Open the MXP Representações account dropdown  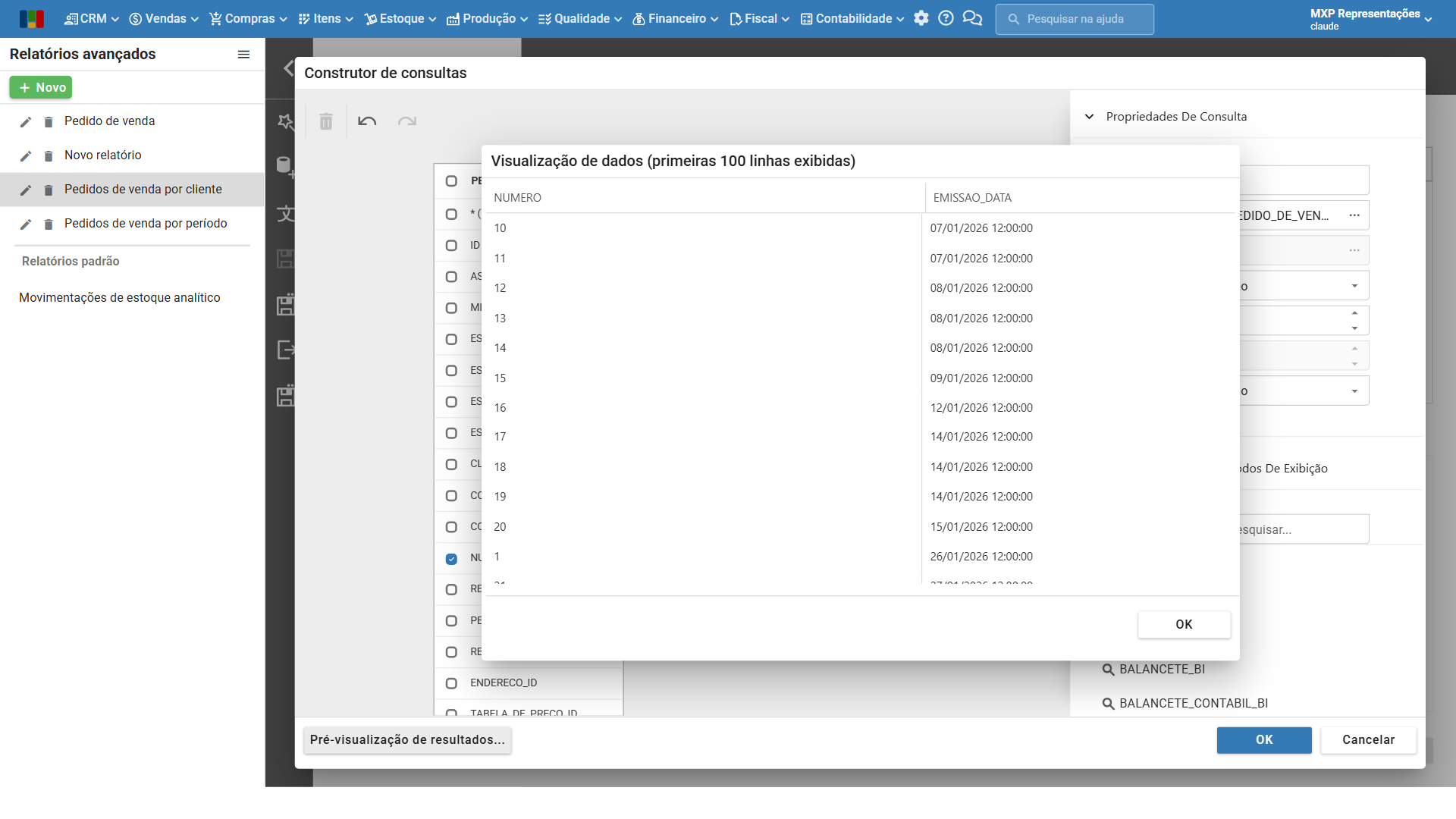tap(1371, 19)
